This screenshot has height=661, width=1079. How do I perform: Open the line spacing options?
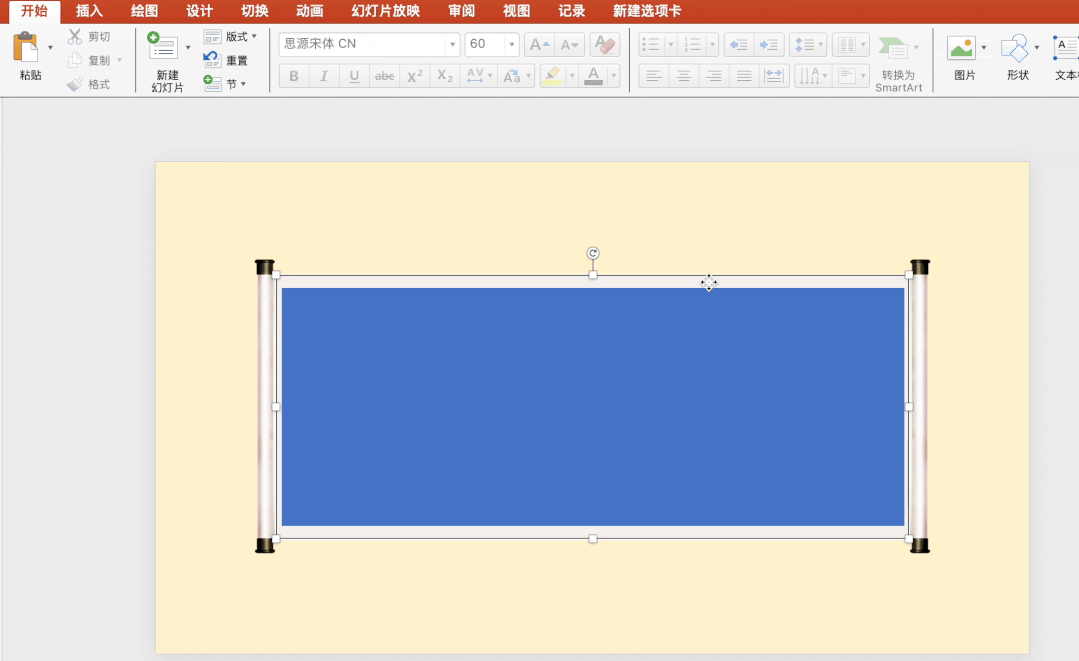coord(808,45)
